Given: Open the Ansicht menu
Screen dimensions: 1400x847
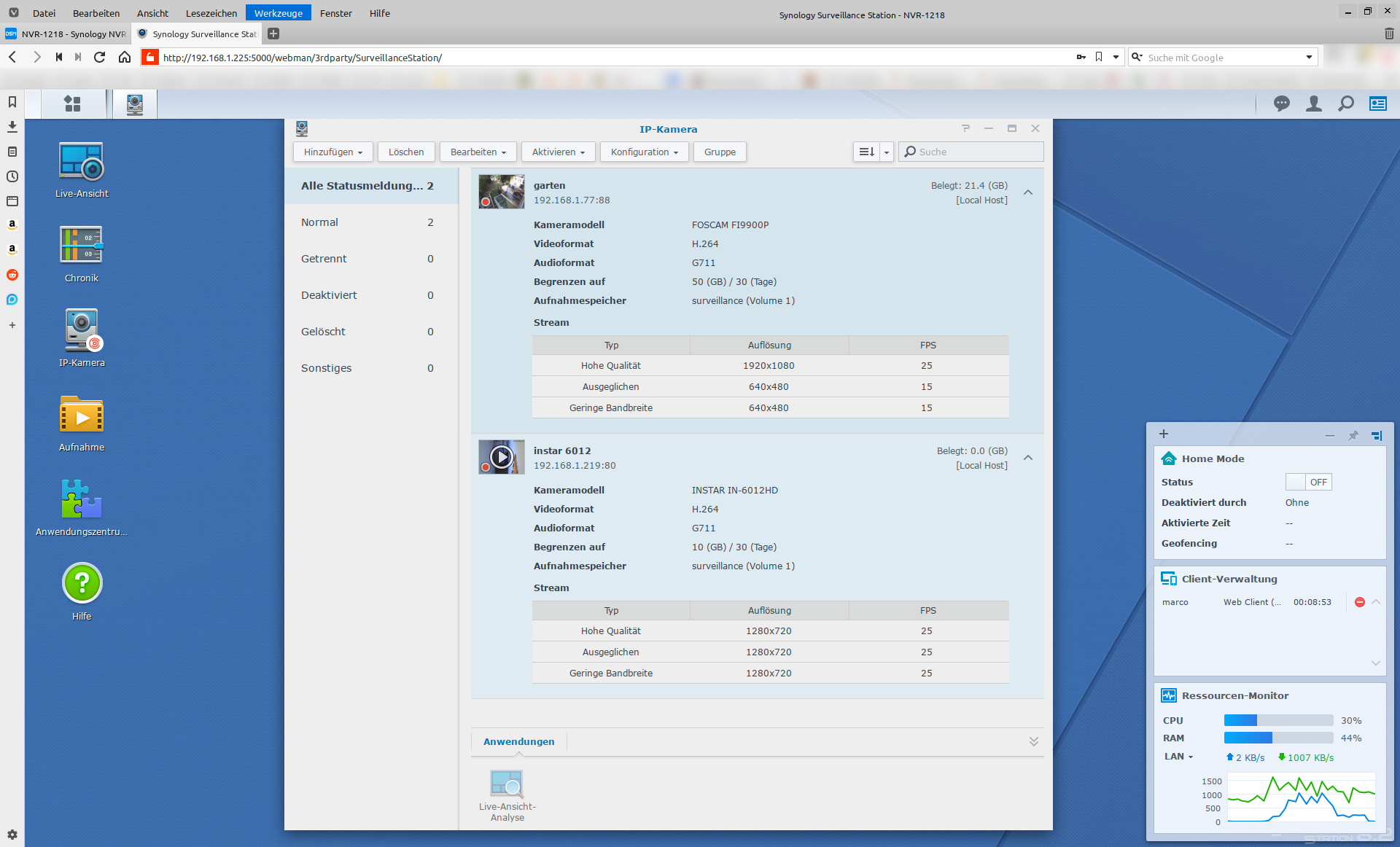Looking at the screenshot, I should coord(152,13).
